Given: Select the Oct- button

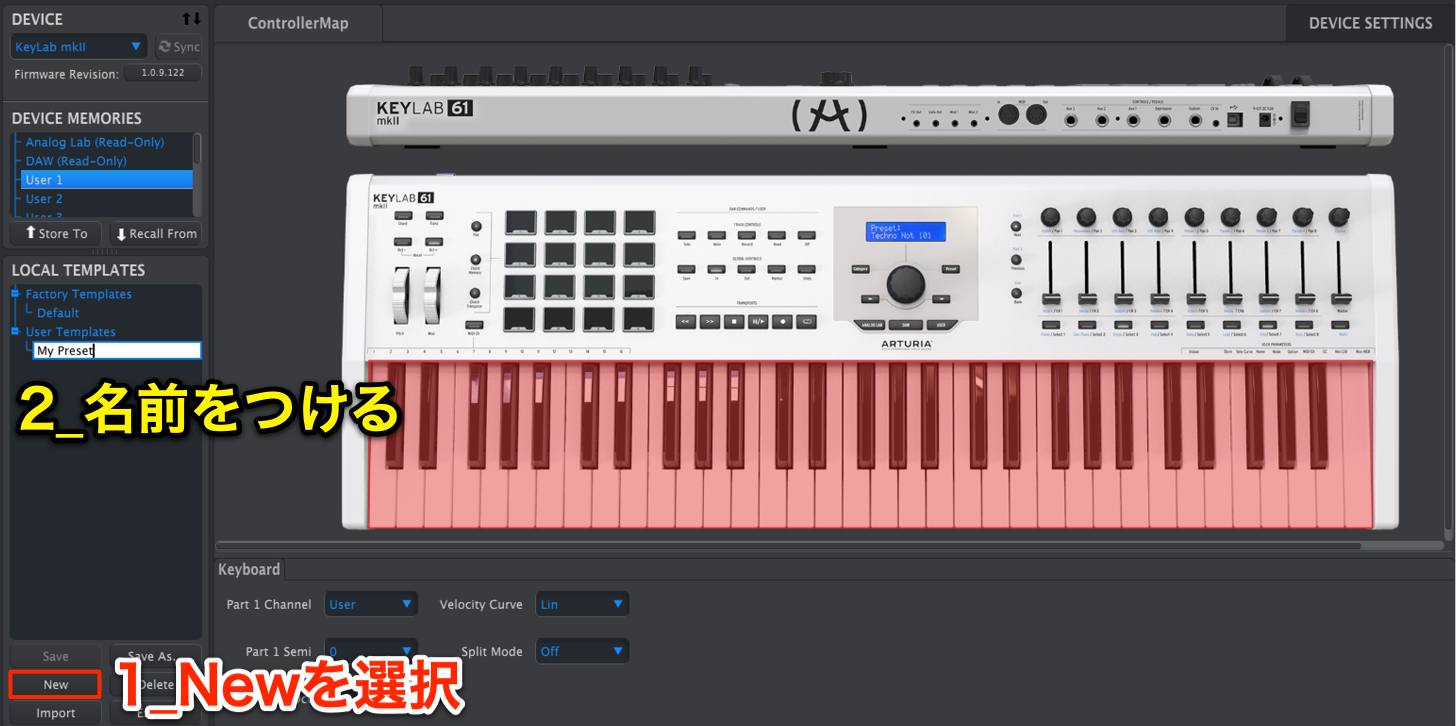Looking at the screenshot, I should pyautogui.click(x=403, y=242).
